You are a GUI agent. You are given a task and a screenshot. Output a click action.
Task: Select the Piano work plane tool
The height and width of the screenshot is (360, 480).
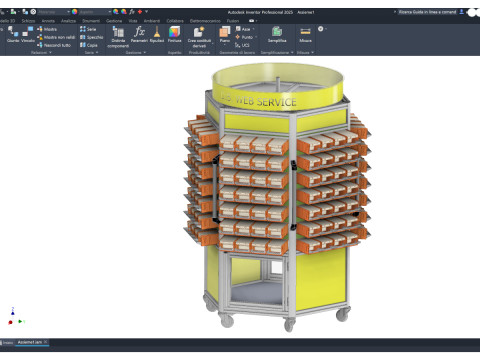click(225, 35)
